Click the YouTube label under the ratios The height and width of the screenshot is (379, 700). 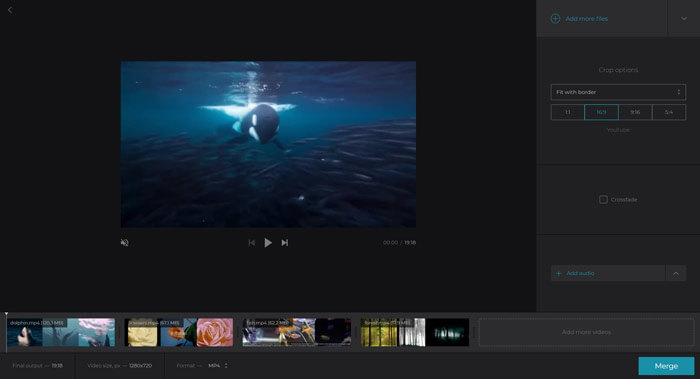coord(618,130)
